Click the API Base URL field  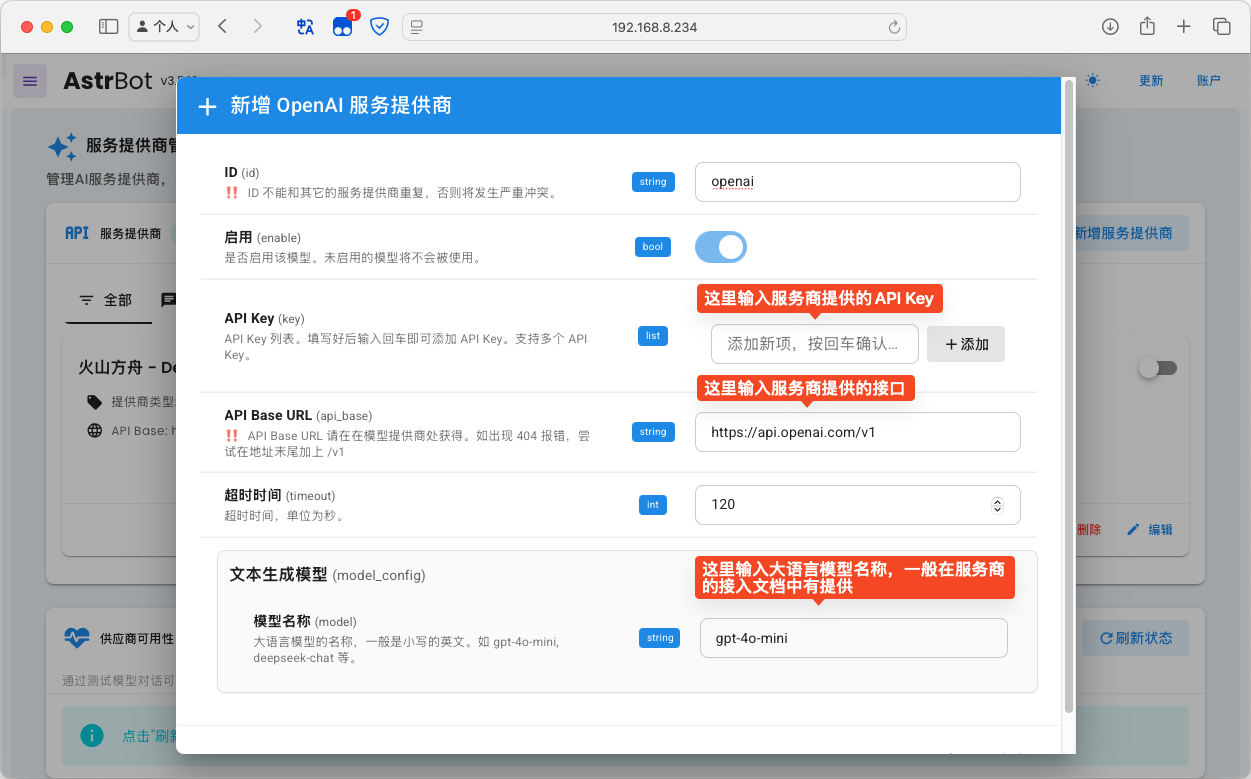point(857,432)
